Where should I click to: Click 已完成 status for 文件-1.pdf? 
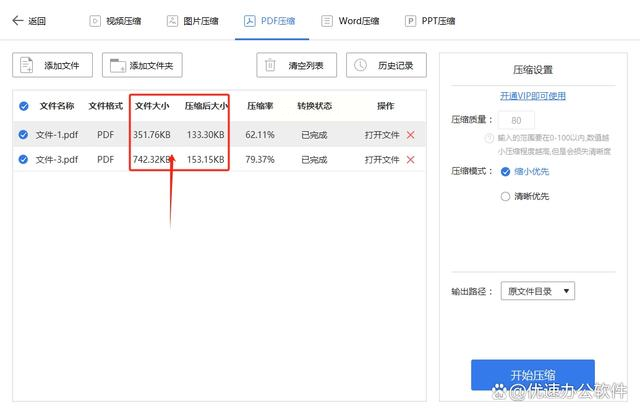[x=314, y=135]
